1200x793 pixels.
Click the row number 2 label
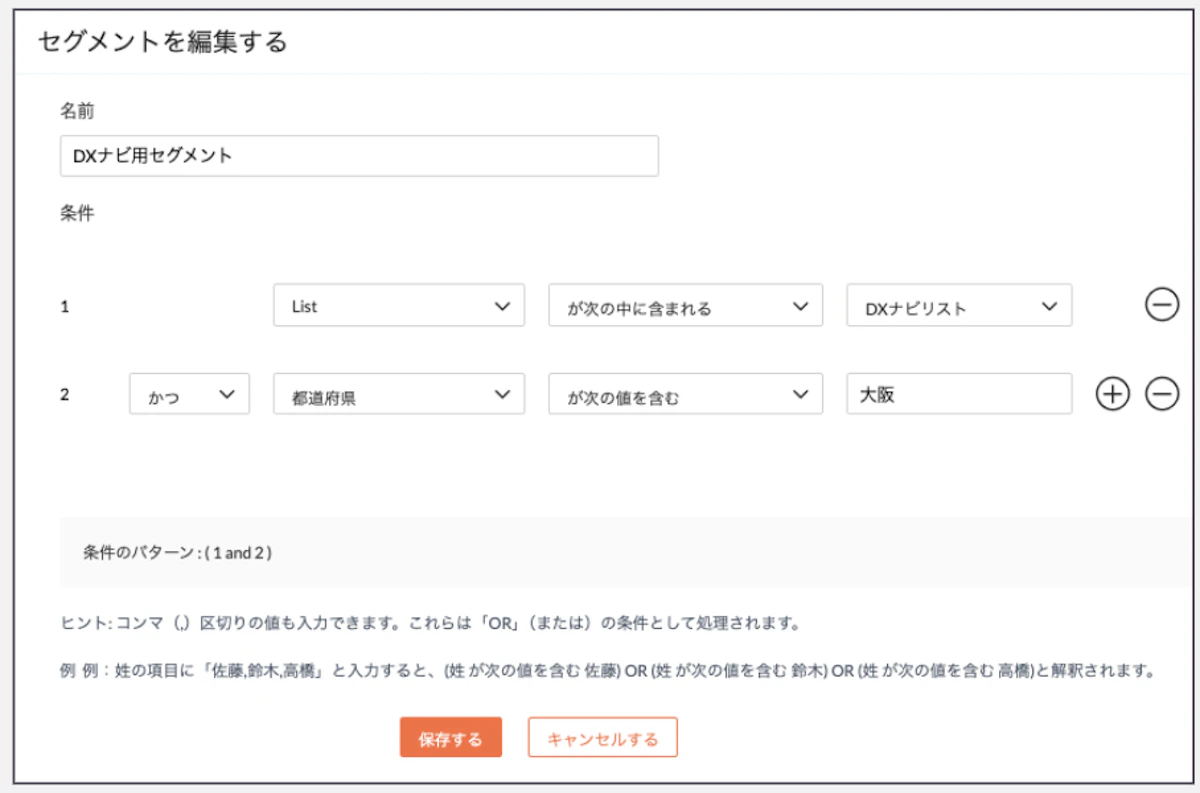tap(65, 394)
